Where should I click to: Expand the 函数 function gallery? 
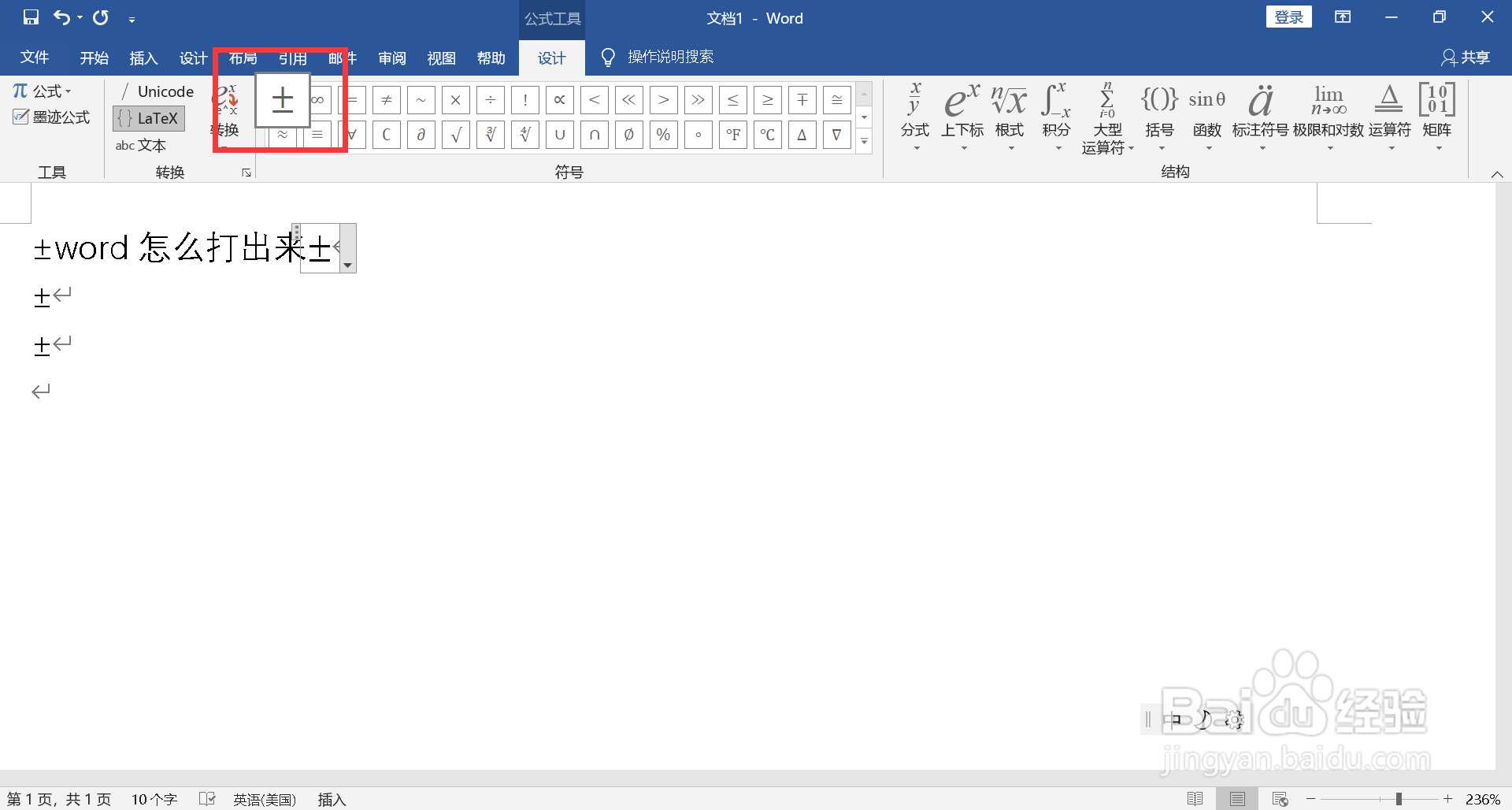[1207, 117]
